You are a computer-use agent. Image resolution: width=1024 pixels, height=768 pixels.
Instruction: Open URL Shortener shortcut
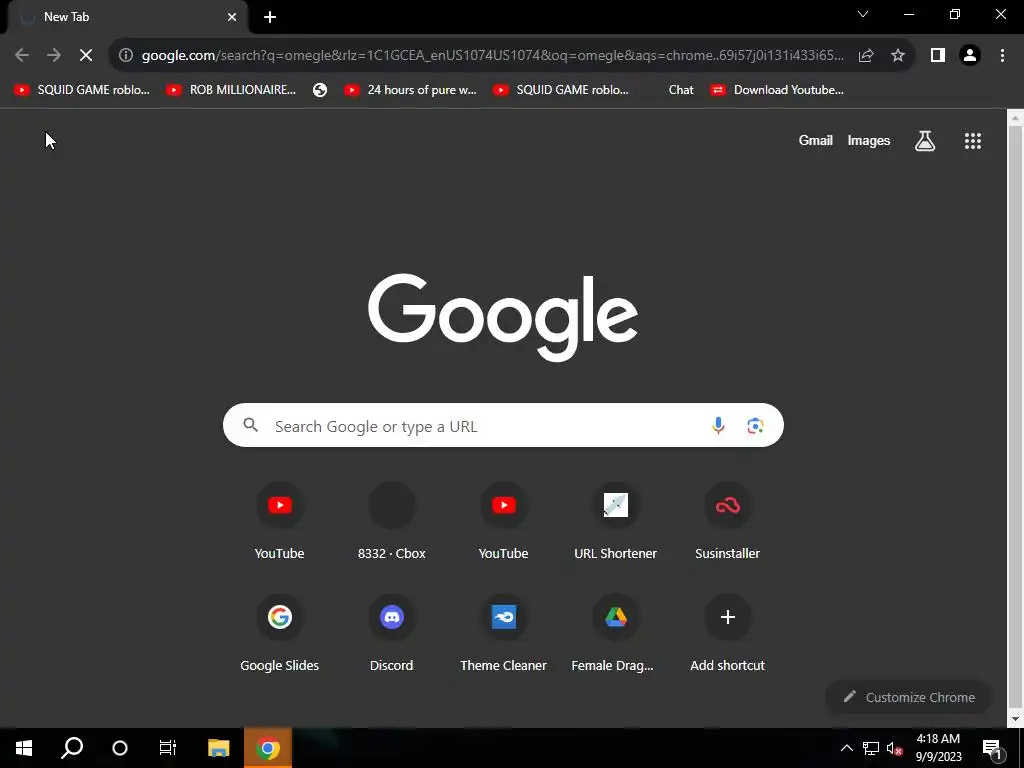tap(615, 521)
